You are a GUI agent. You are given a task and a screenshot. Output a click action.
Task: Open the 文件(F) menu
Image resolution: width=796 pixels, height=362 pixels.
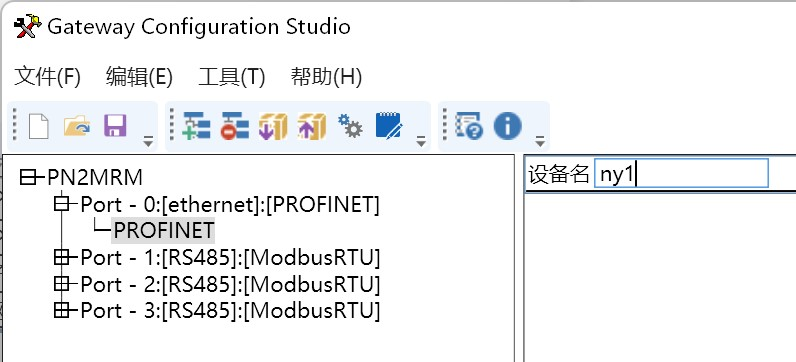(x=47, y=77)
